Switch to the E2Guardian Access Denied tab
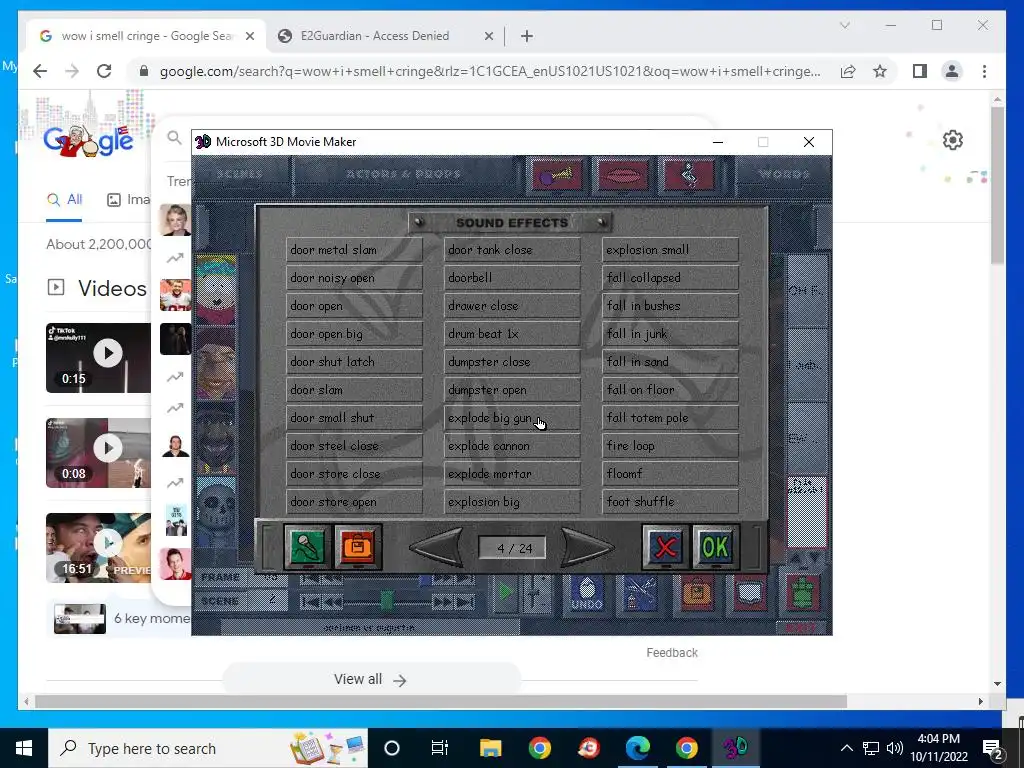The height and width of the screenshot is (768, 1024). pyautogui.click(x=385, y=36)
